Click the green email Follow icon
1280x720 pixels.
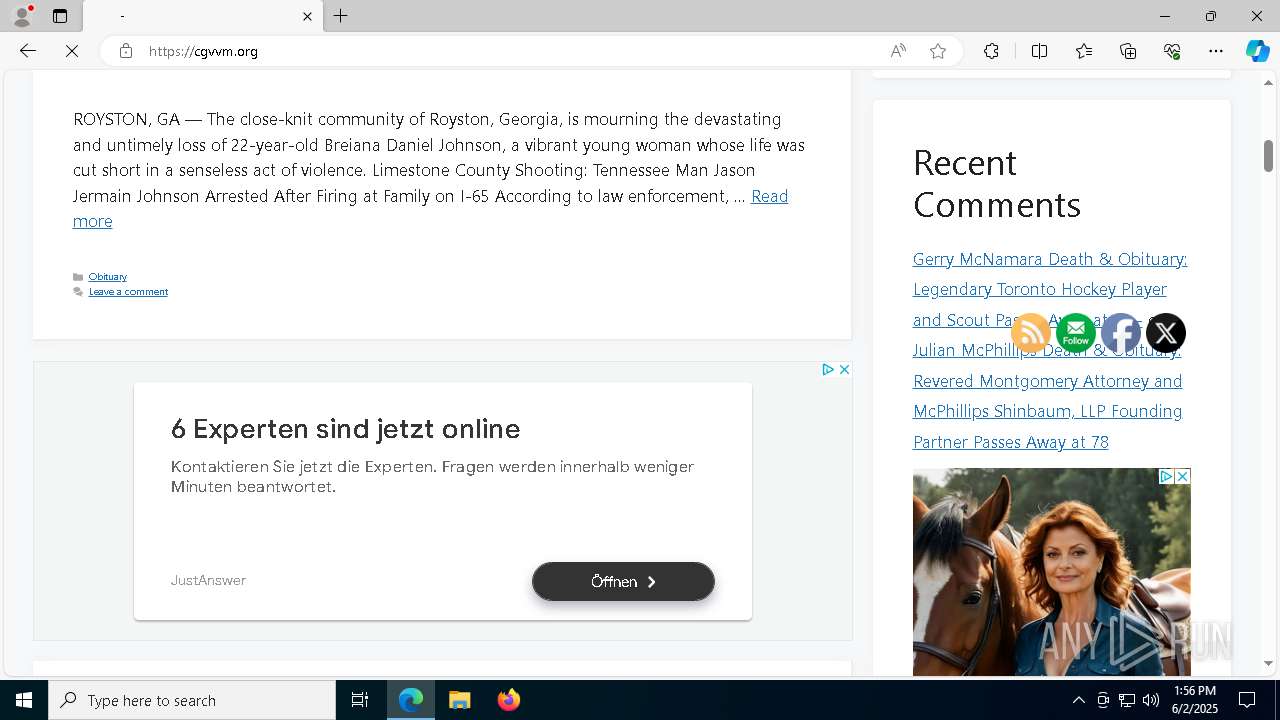click(1076, 333)
